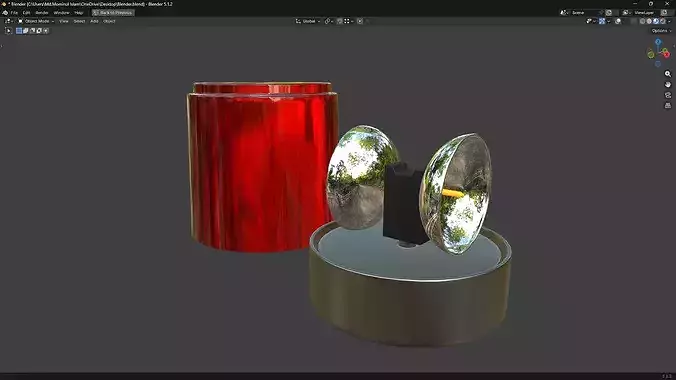The image size is (676, 380).
Task: Open the viewport Select menu
Action: click(x=79, y=21)
